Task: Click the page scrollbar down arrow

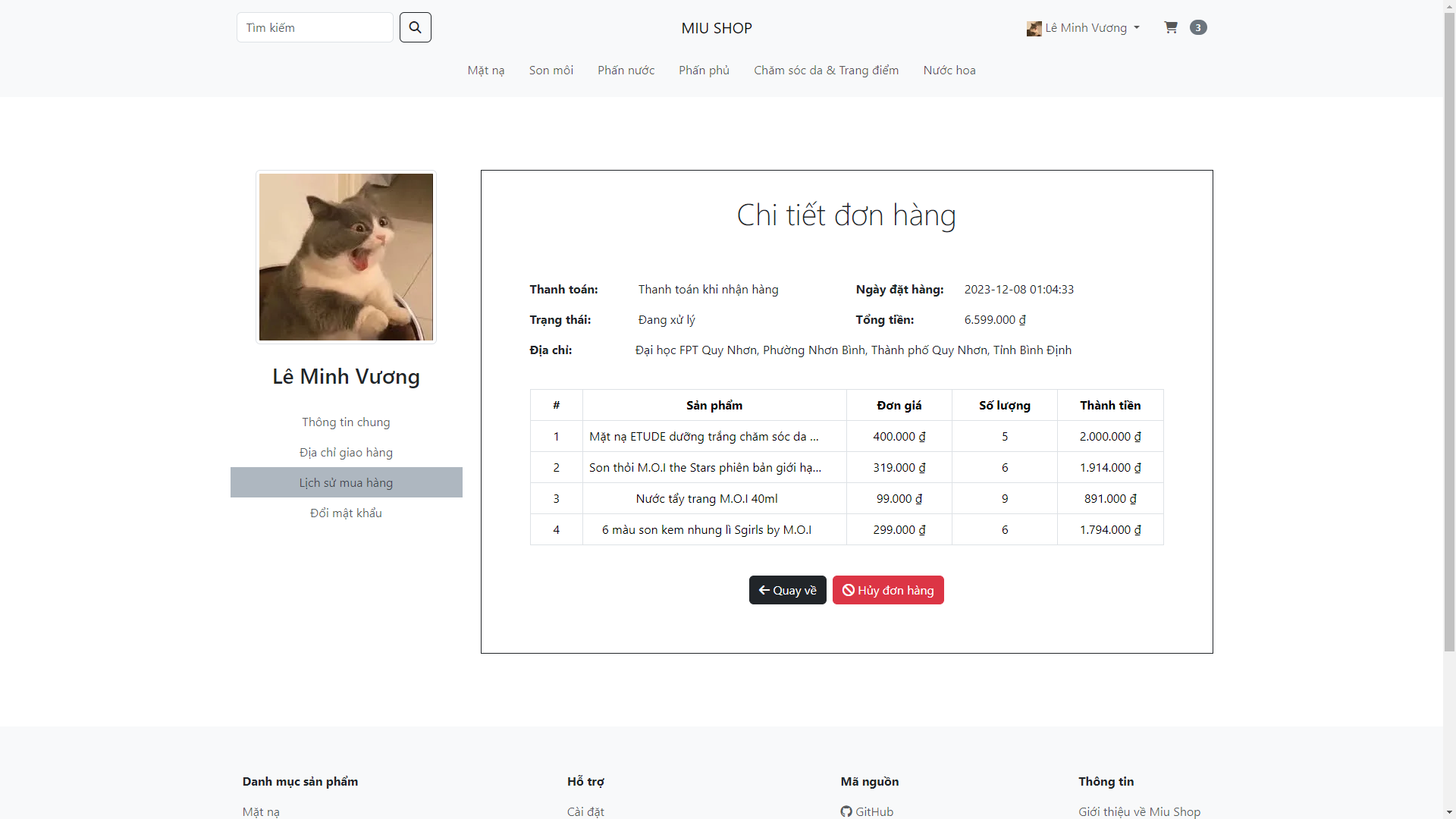Action: point(1449,812)
